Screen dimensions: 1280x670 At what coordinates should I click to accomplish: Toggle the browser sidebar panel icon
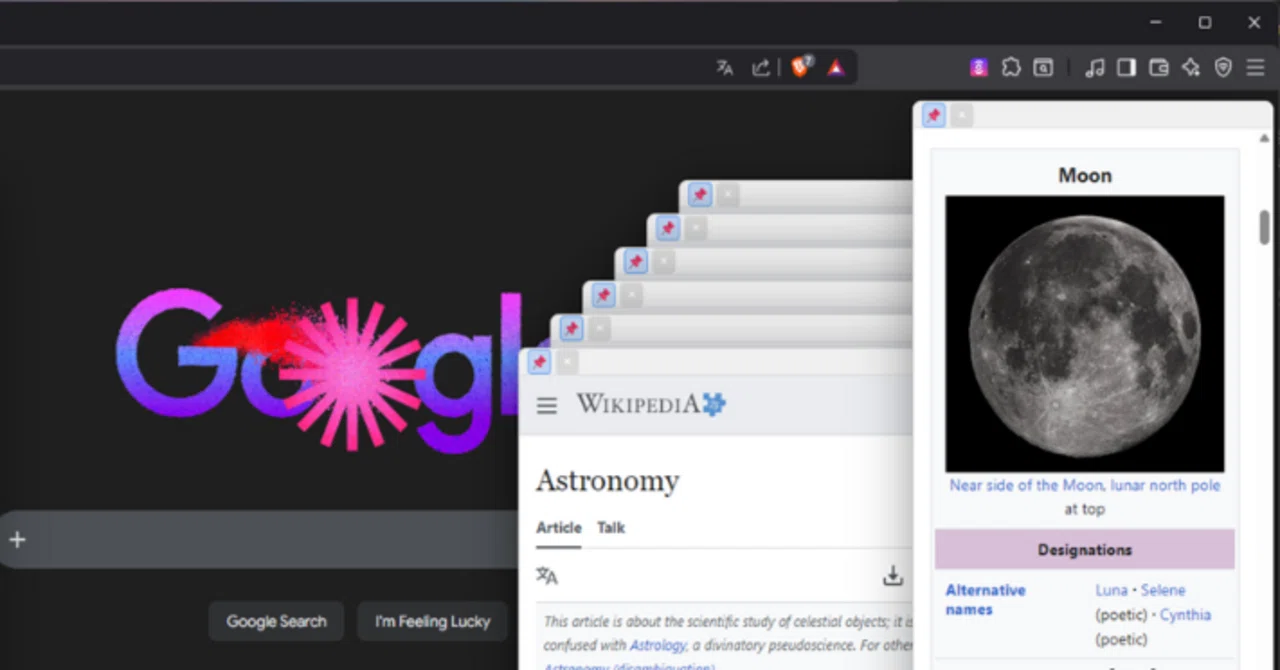point(1127,68)
